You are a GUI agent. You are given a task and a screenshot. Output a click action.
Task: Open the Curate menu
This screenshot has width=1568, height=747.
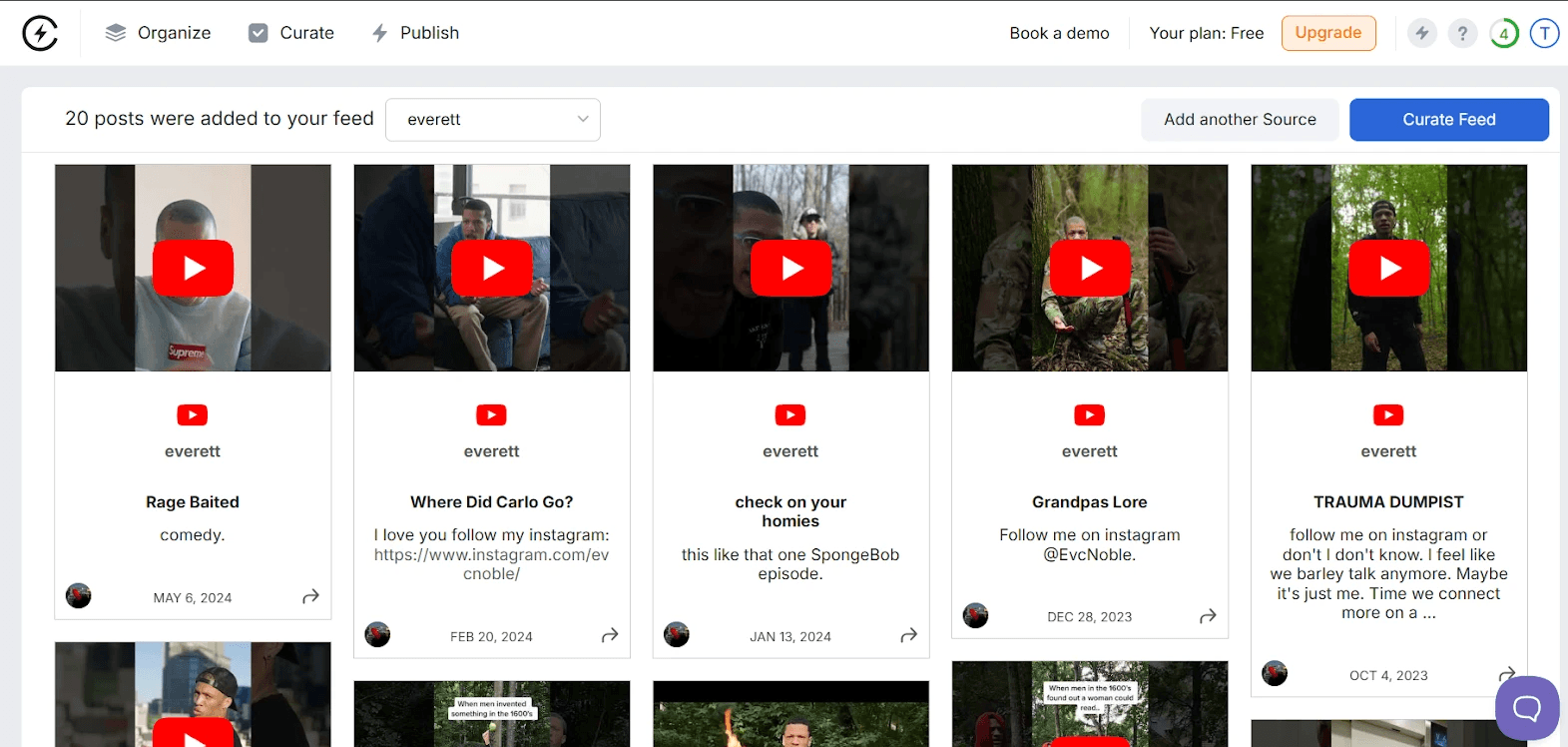pyautogui.click(x=291, y=33)
